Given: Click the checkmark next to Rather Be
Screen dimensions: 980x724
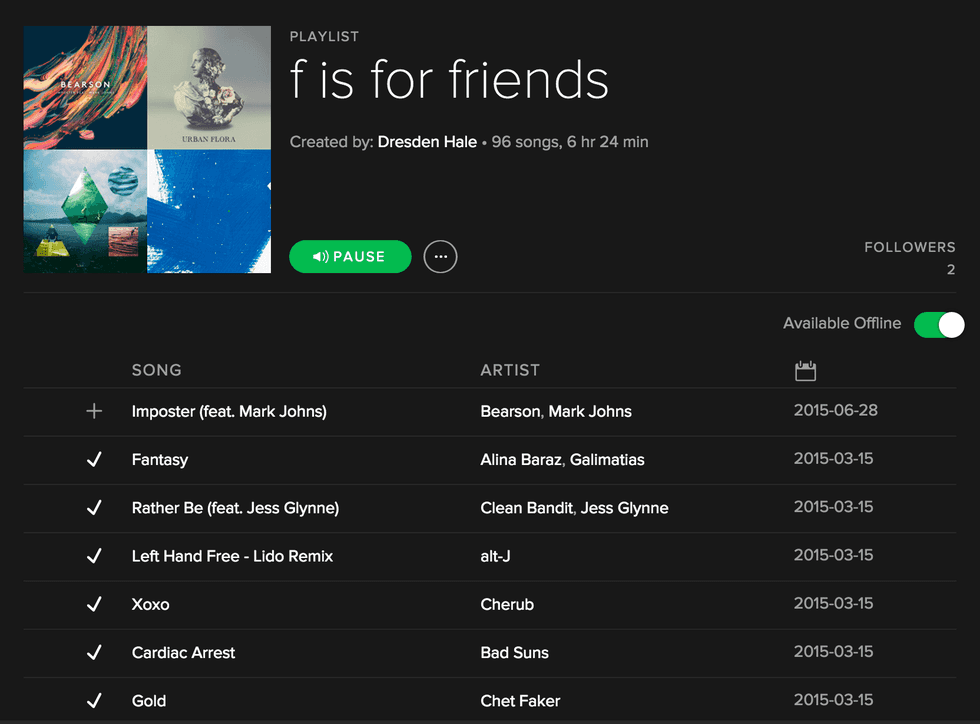Looking at the screenshot, I should click(x=94, y=507).
